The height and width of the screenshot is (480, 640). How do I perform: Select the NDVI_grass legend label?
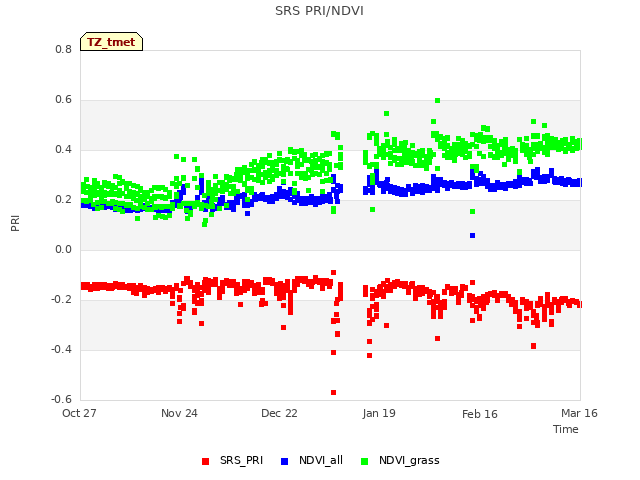coord(409,460)
